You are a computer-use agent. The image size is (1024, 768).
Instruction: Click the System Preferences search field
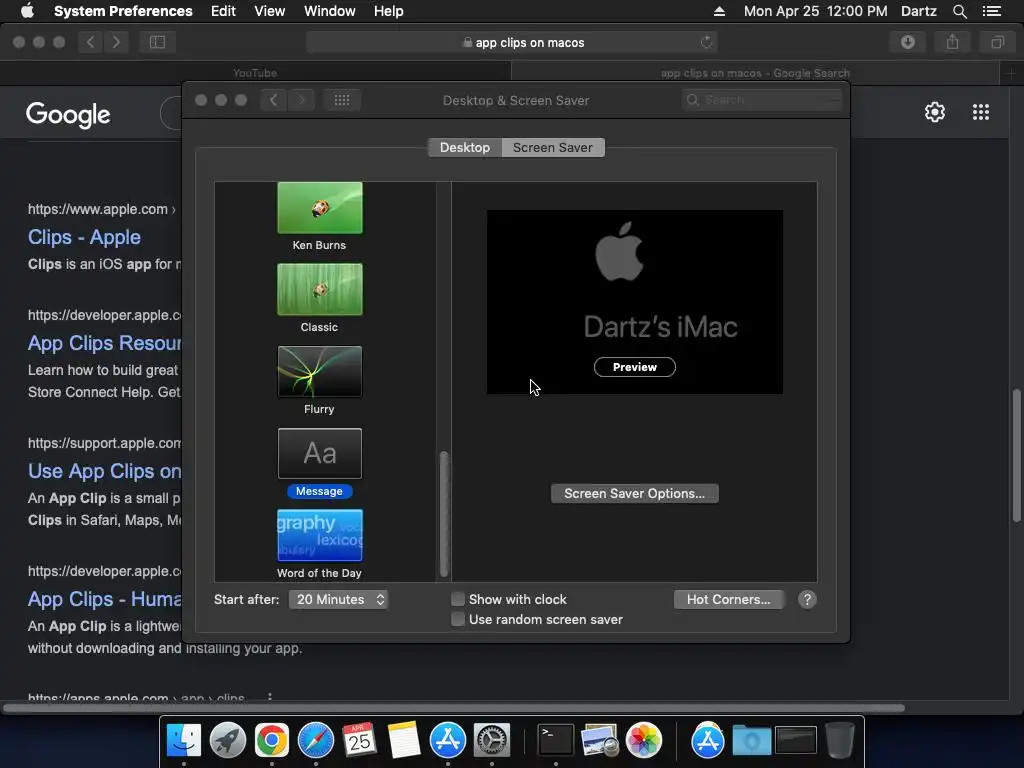point(762,100)
